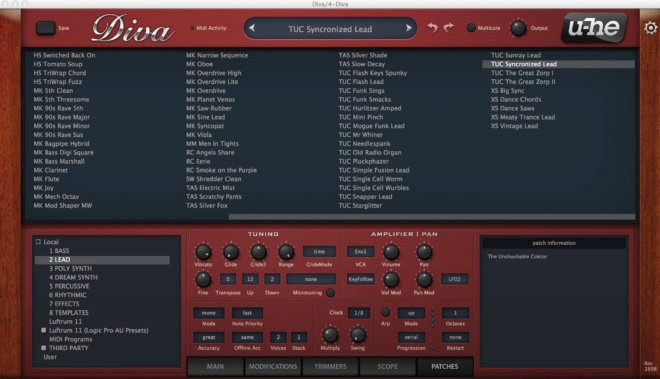The image size is (660, 379).
Task: Click the Volume knob
Action: point(391,252)
